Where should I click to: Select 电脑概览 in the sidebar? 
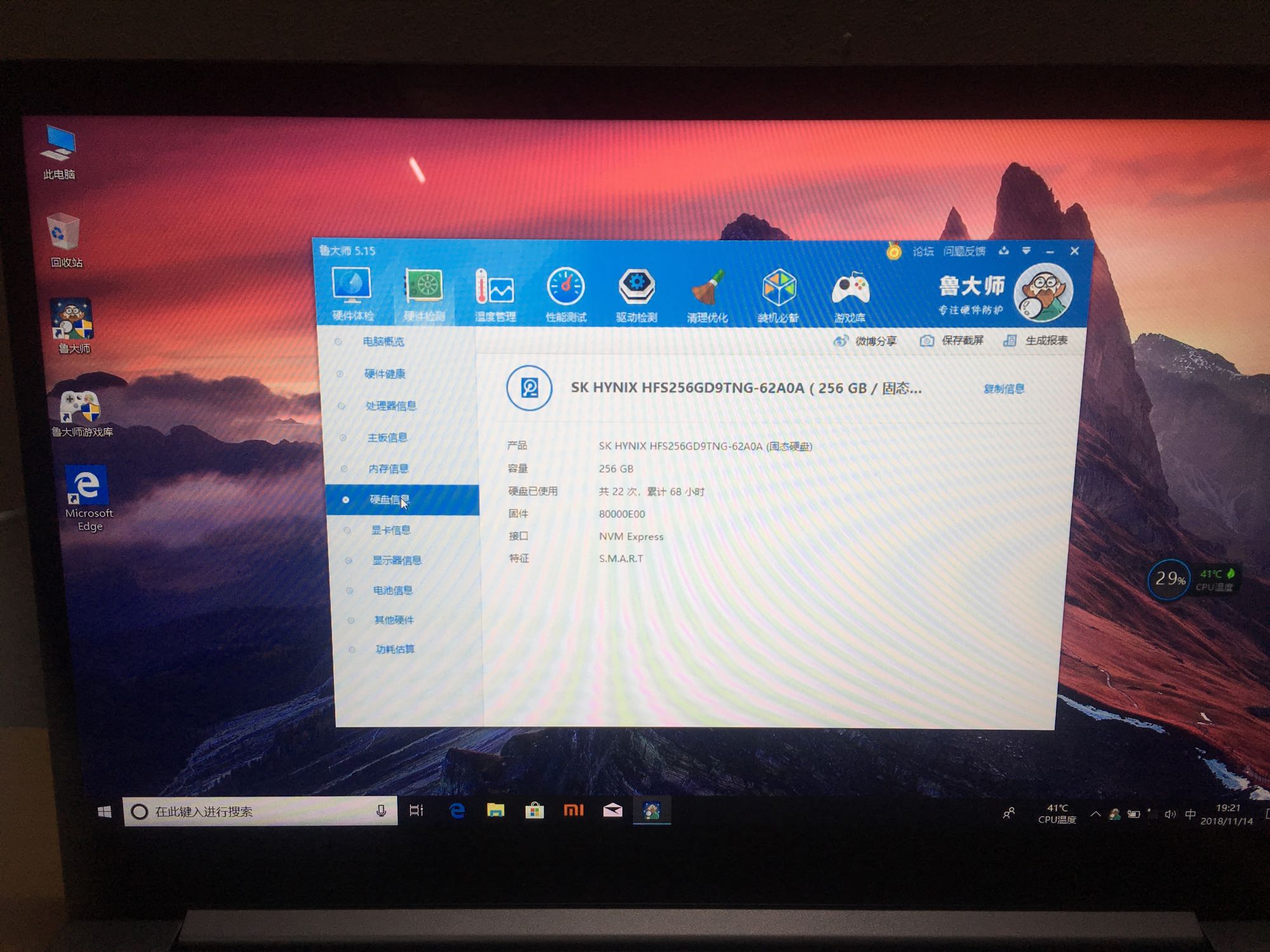(383, 341)
